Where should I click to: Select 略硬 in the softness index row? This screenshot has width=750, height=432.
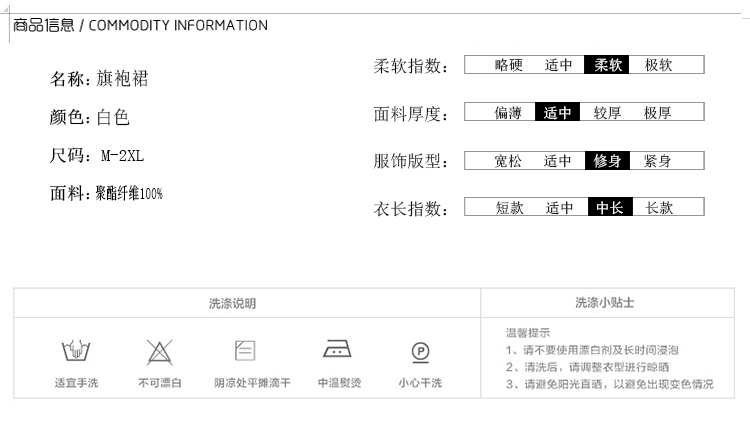[x=508, y=65]
